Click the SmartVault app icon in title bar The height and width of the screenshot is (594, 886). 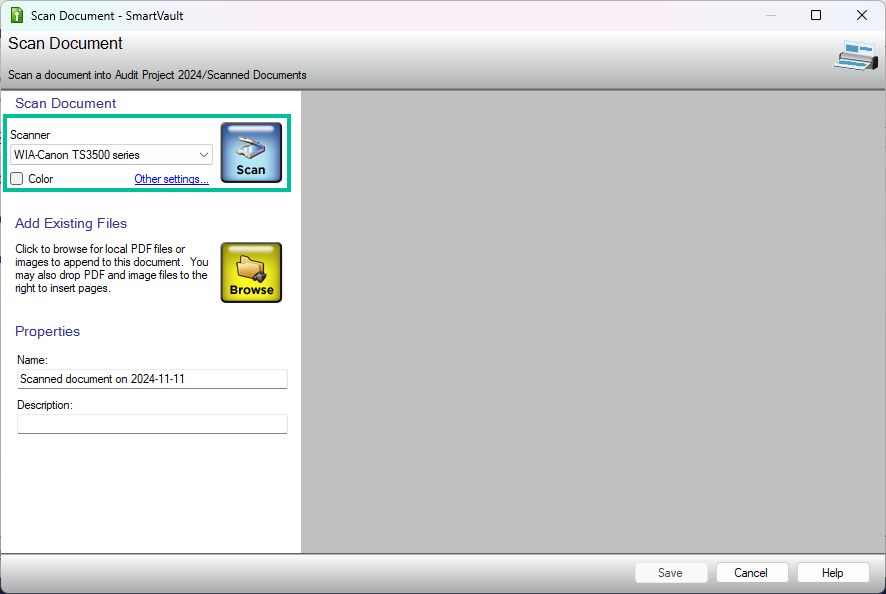(x=16, y=15)
